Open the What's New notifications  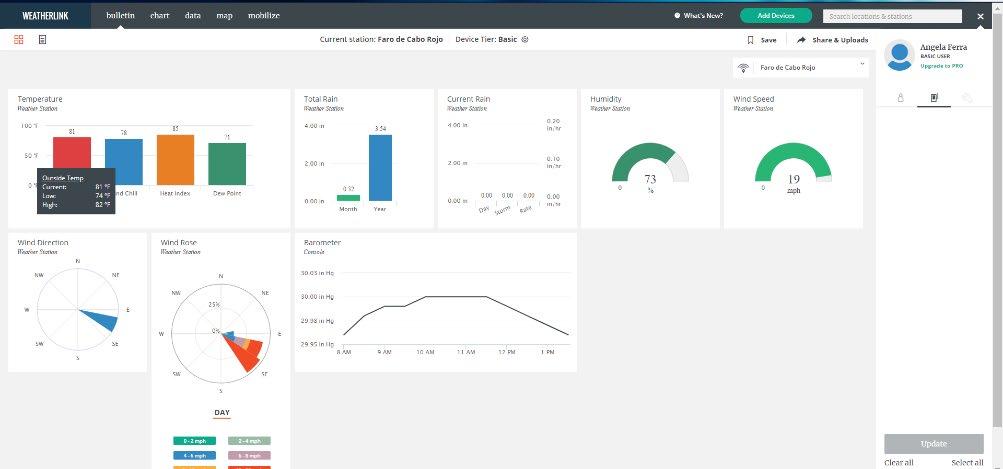tap(699, 16)
